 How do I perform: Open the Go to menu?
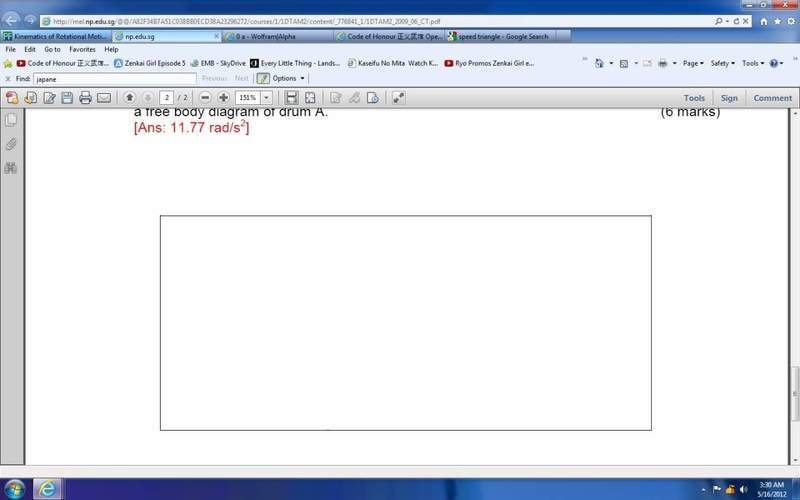coord(52,49)
